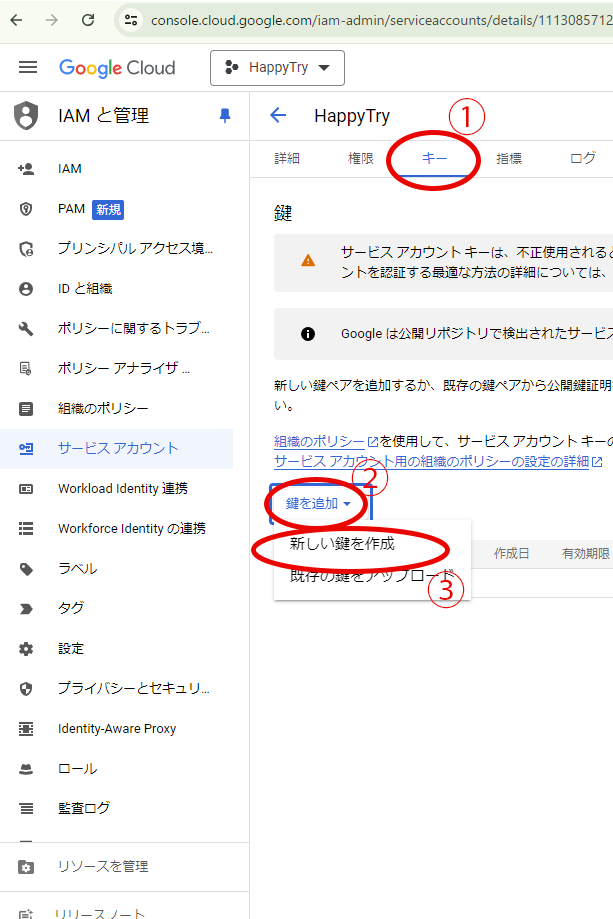The height and width of the screenshot is (919, 613).
Task: Choose 既存の鍵をアップロード menu option
Action: tap(370, 576)
